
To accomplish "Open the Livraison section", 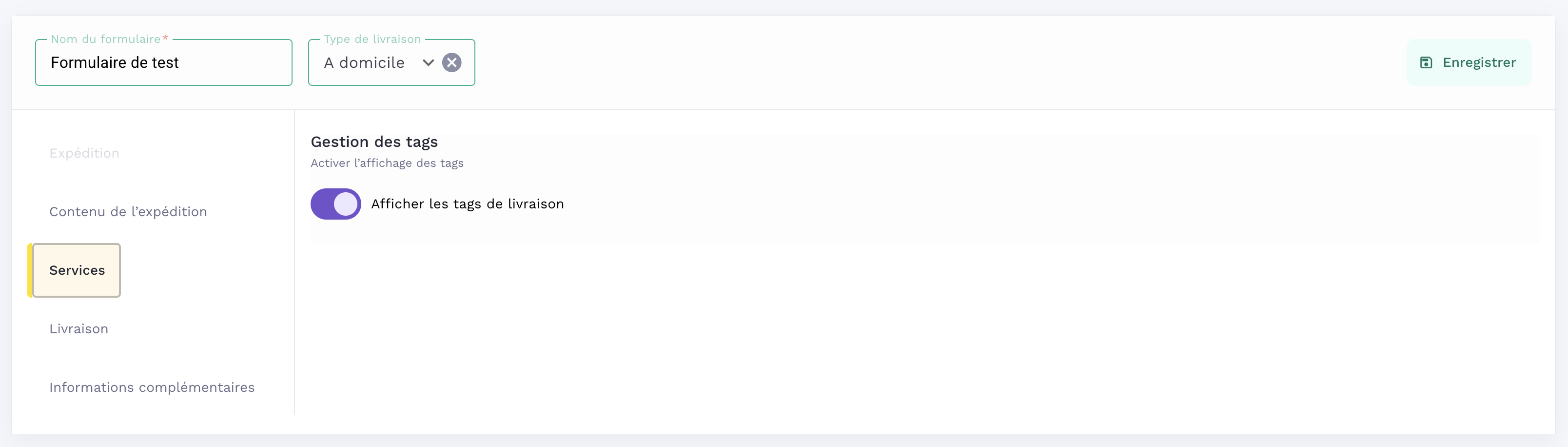I will click(78, 328).
